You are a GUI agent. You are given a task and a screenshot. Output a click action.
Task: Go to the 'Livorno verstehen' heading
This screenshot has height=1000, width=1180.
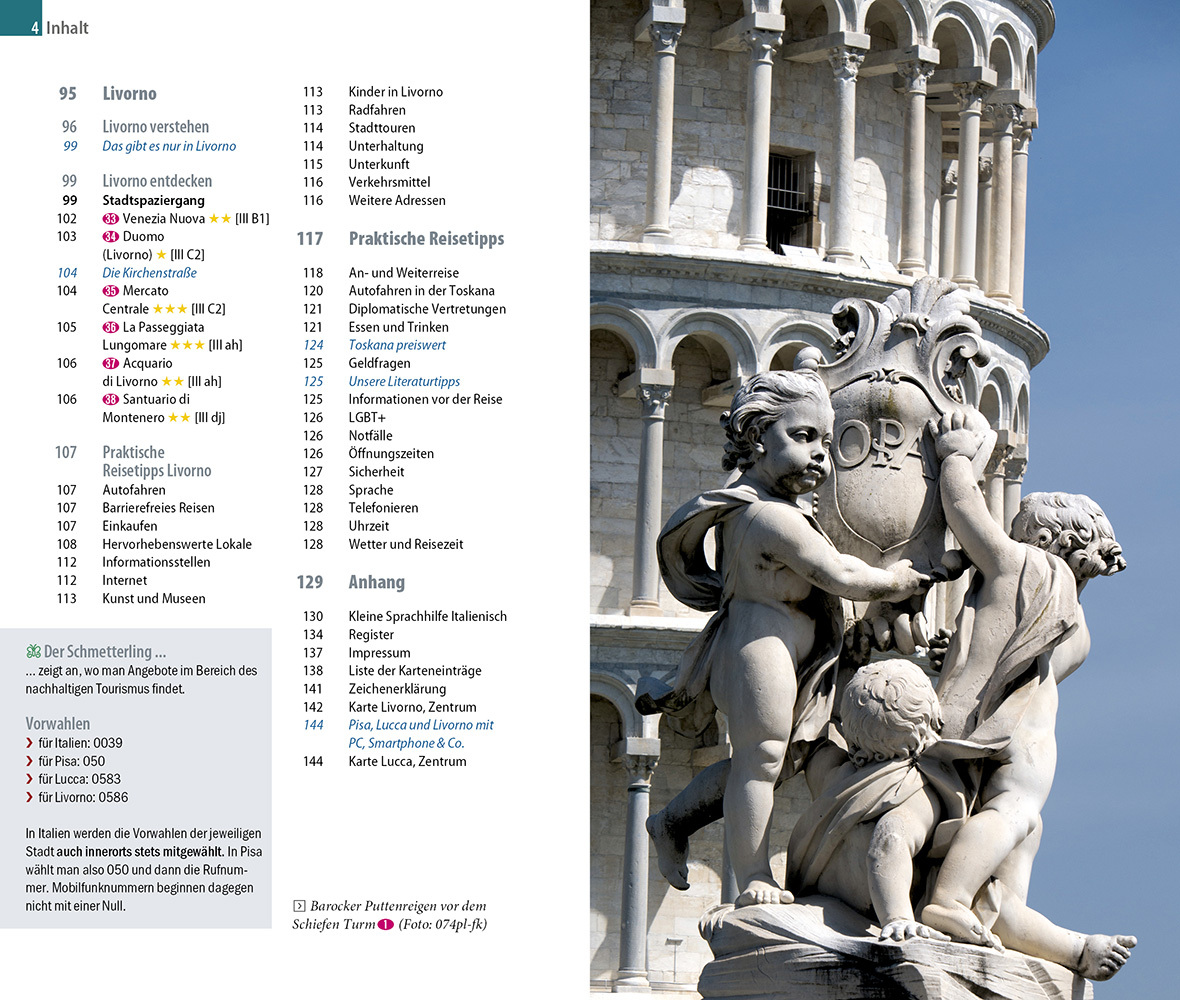[x=156, y=127]
